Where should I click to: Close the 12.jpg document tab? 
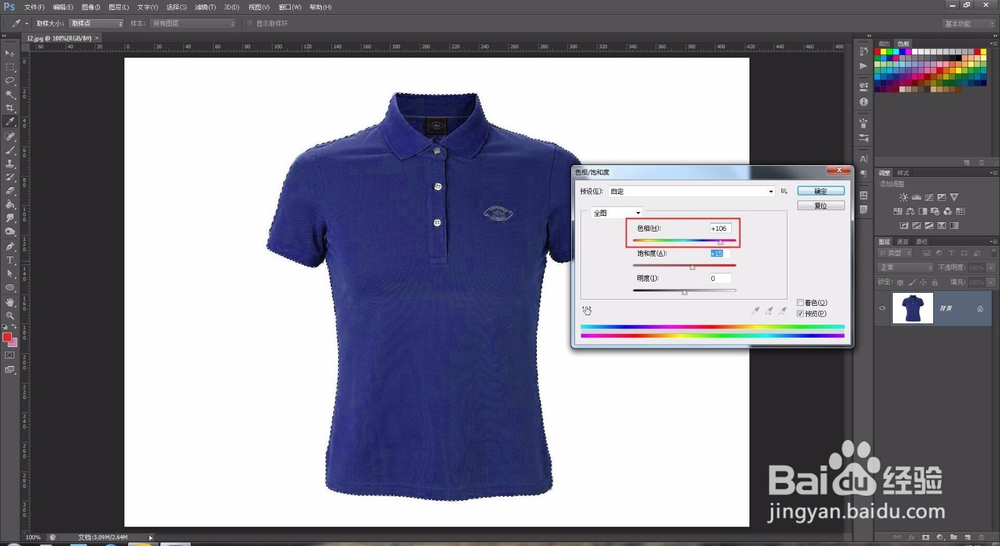[97, 38]
